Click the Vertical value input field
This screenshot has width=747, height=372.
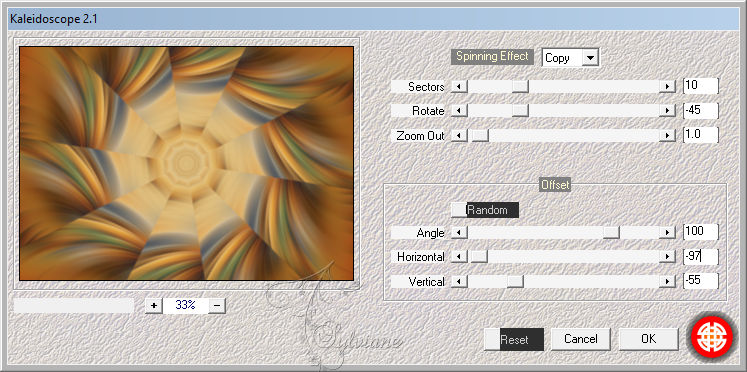click(x=700, y=281)
